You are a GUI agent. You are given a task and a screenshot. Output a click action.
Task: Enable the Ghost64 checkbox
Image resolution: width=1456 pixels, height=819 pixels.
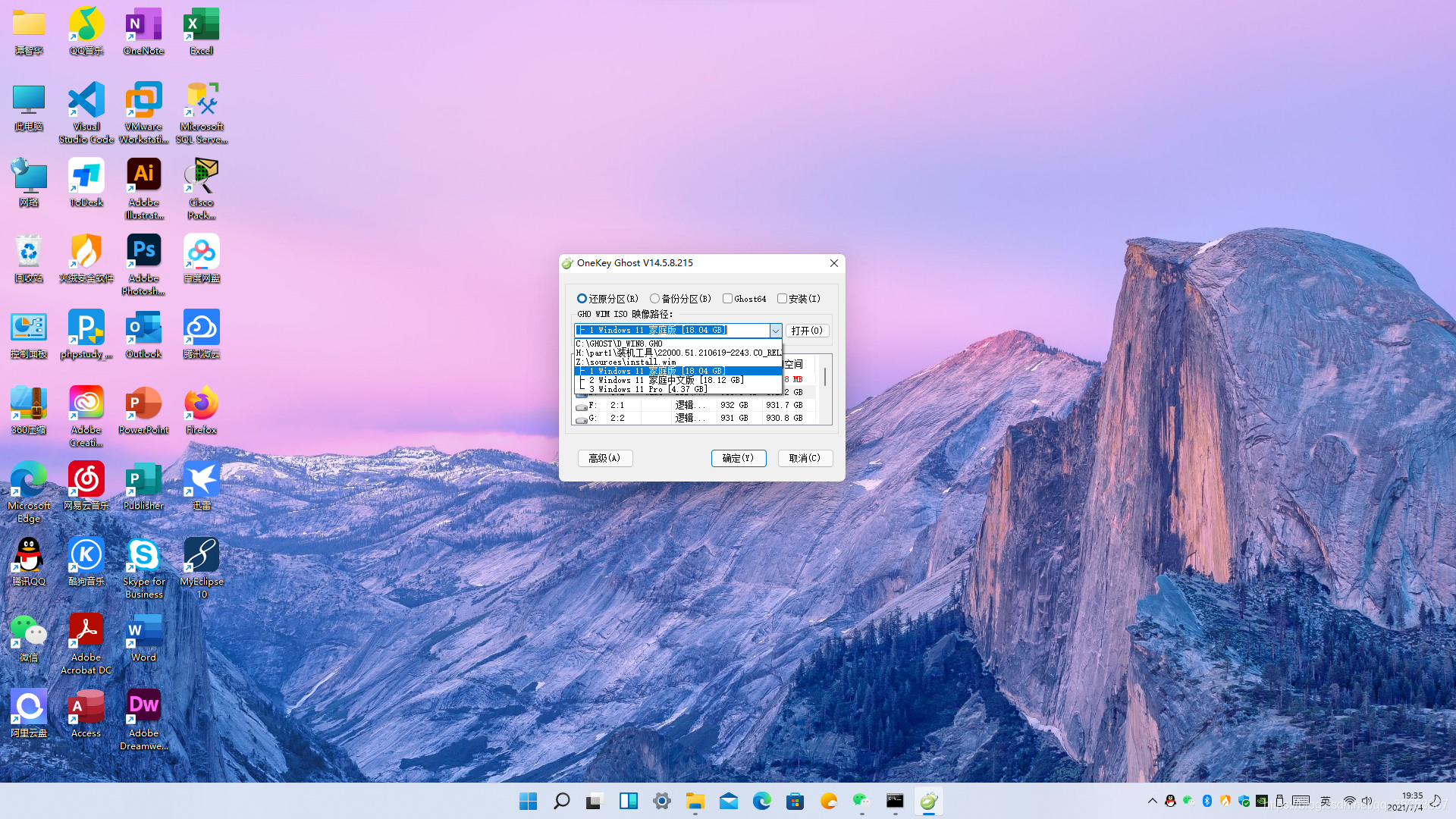[x=727, y=298]
